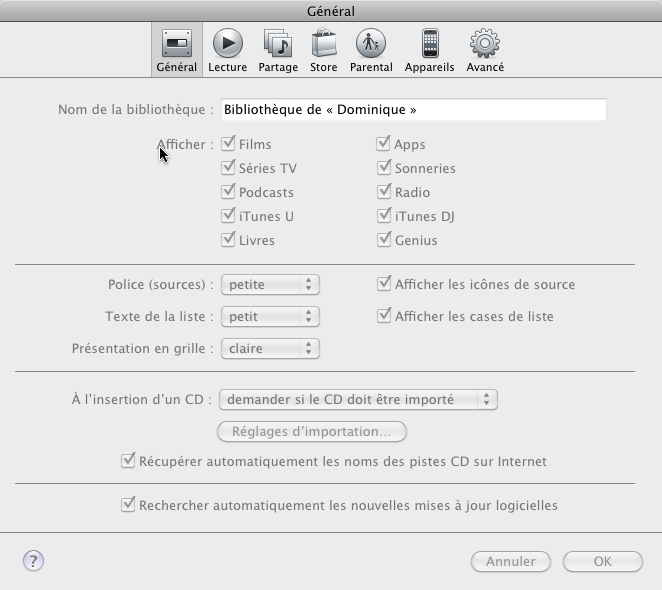Disable Afficher les icônes de source
Screen dimensions: 662x590
click(x=383, y=284)
